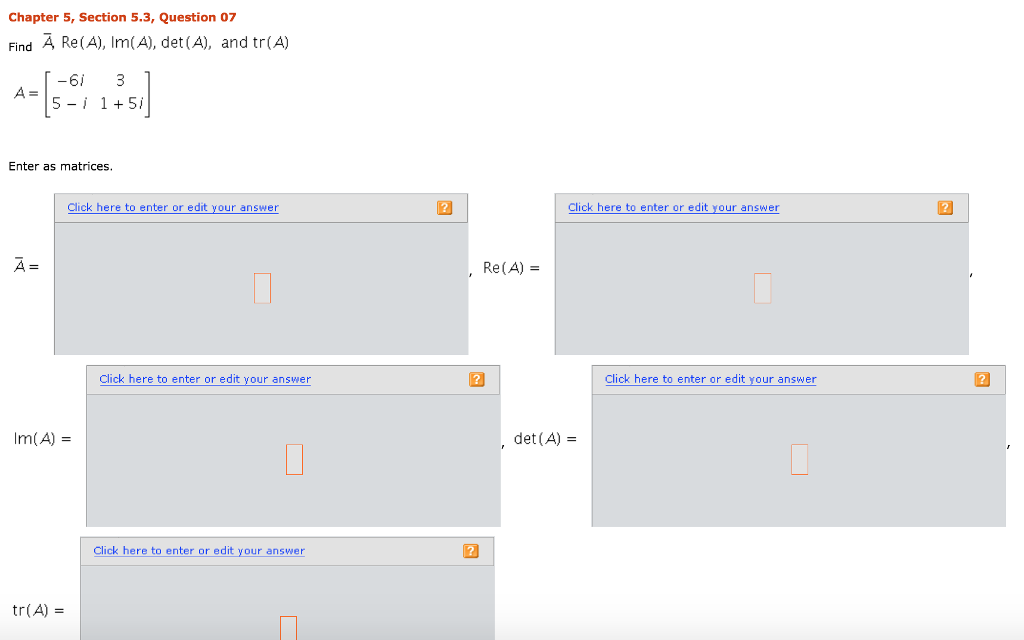Select the orange placeholder box for conjugate A
Viewport: 1024px width, 640px height.
coord(262,288)
